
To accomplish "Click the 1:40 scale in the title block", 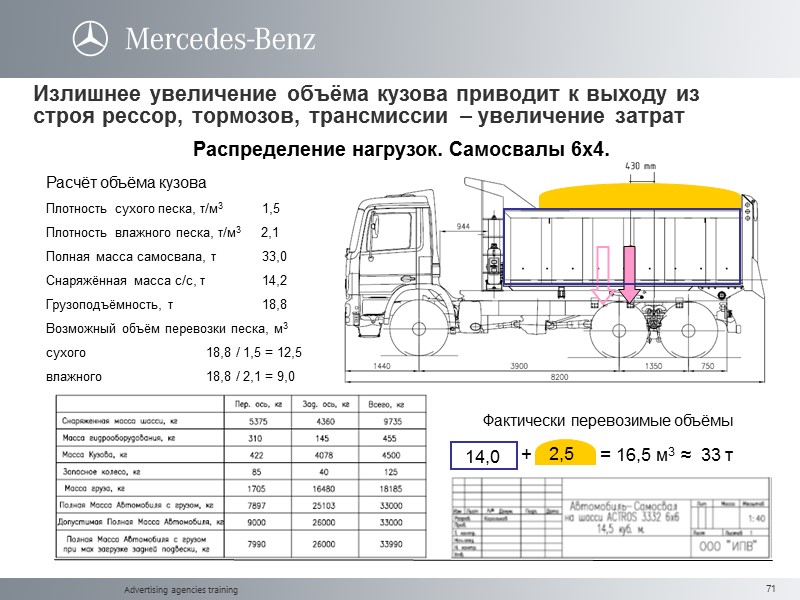I will (756, 518).
